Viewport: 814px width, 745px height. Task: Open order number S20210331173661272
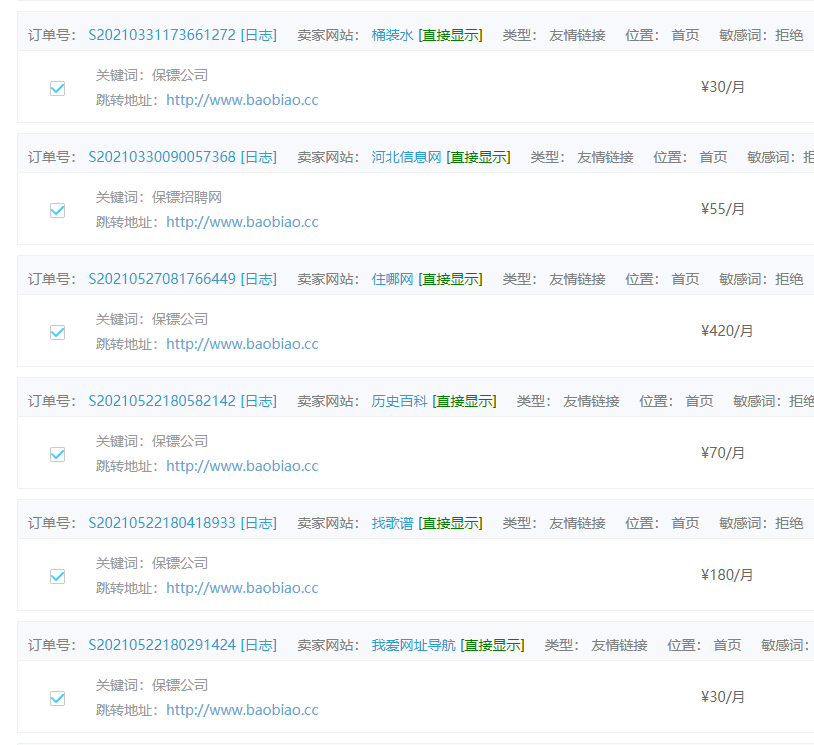162,35
